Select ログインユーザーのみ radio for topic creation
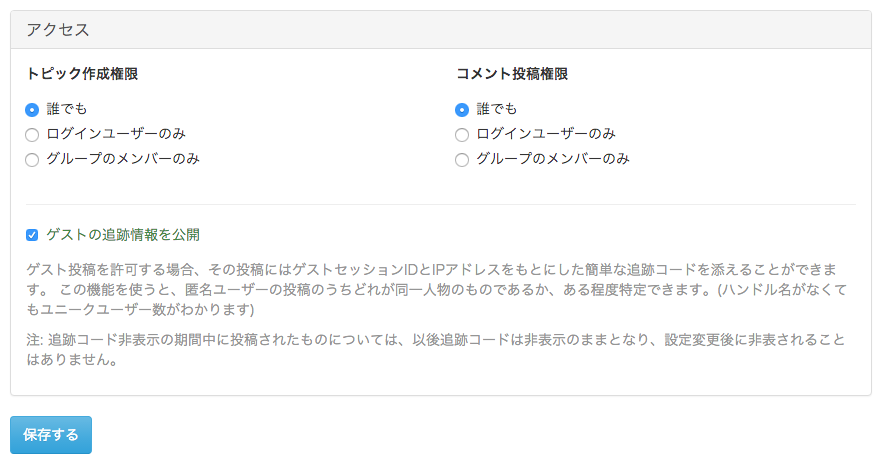This screenshot has height=465, width=882. (32, 134)
